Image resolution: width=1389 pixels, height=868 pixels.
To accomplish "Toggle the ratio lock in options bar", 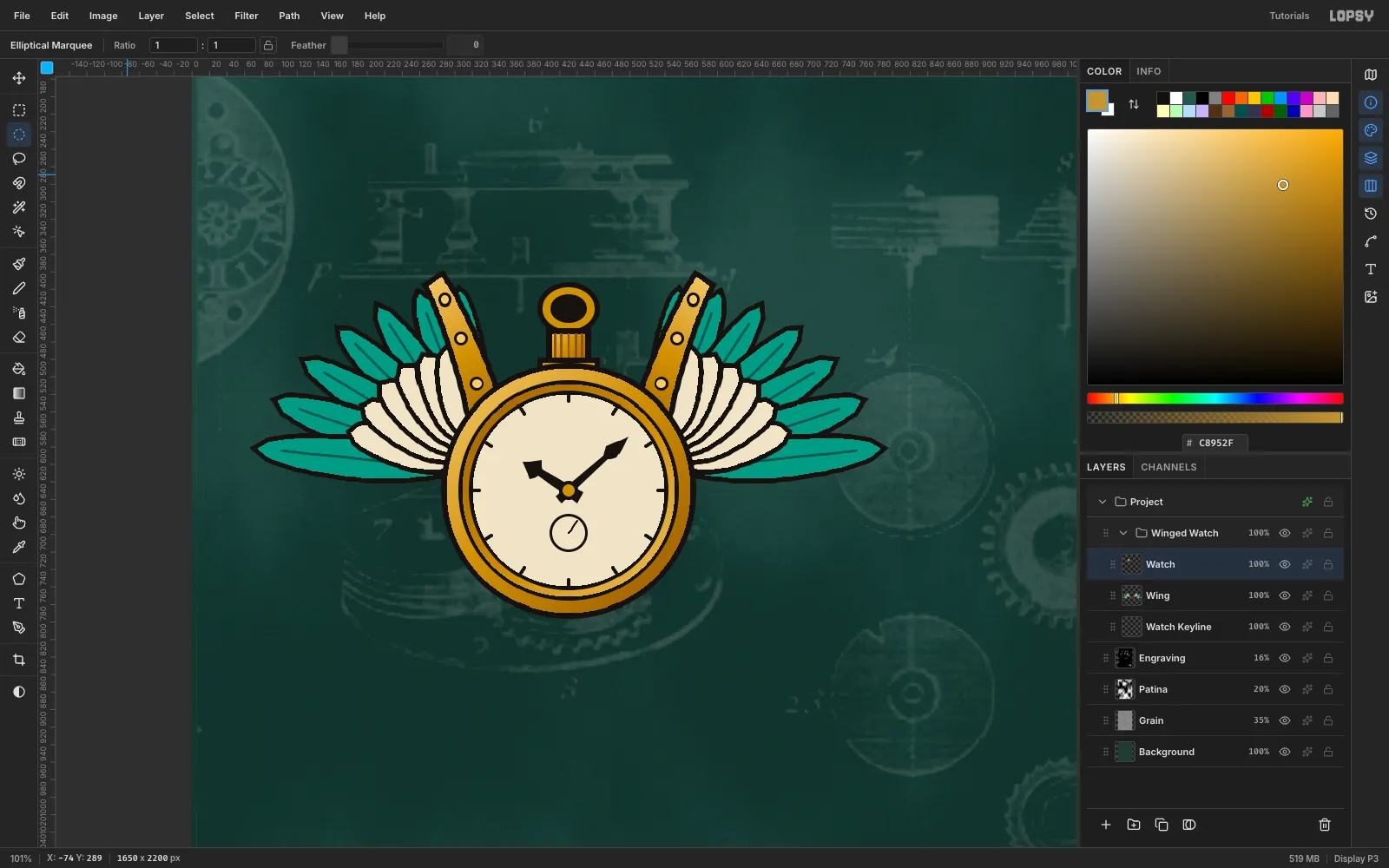I will pyautogui.click(x=268, y=45).
